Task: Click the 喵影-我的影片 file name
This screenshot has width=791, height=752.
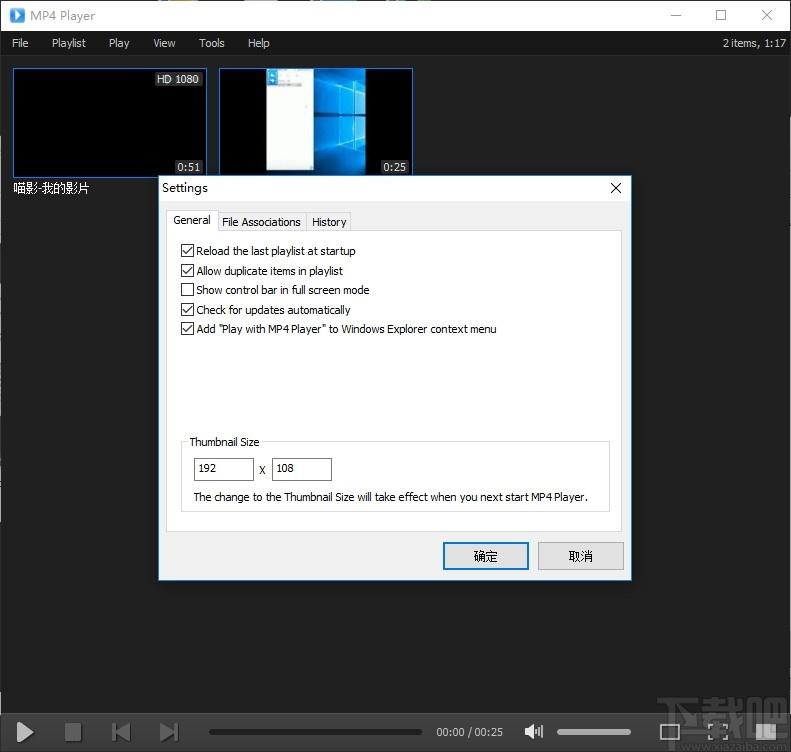Action: pos(51,189)
